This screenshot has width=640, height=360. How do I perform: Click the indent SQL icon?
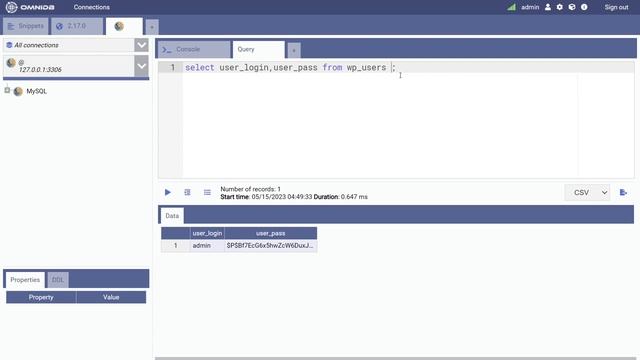pyautogui.click(x=187, y=192)
